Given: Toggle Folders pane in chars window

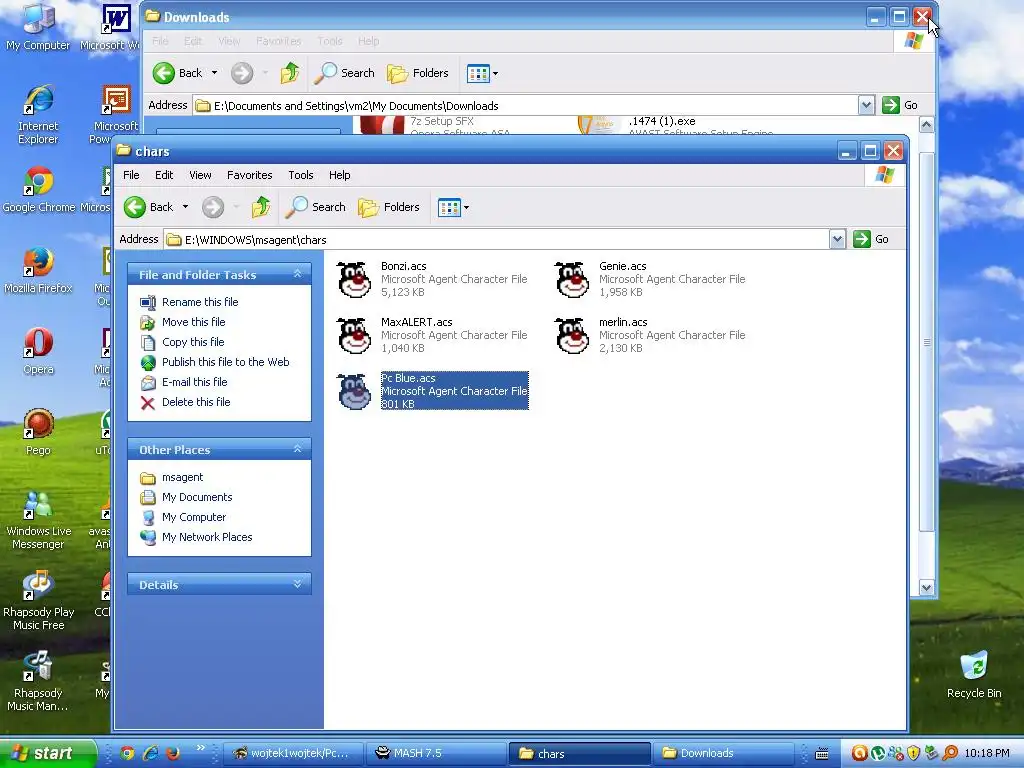Looking at the screenshot, I should [x=389, y=207].
